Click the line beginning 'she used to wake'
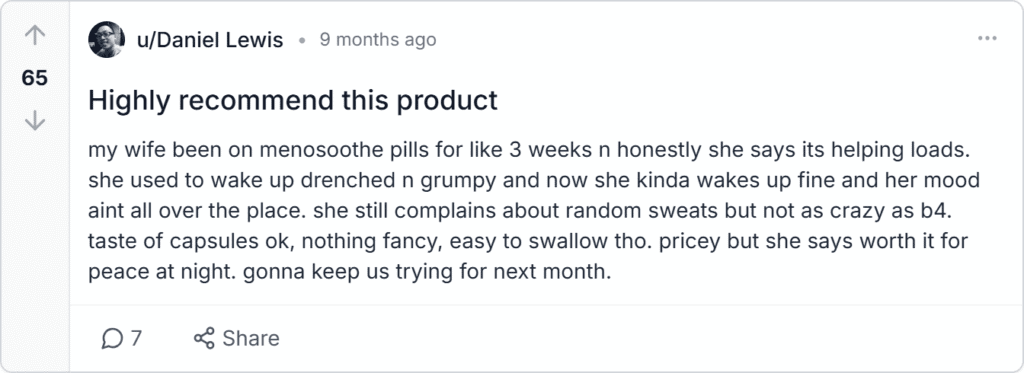The width and height of the screenshot is (1024, 373). [x=534, y=180]
